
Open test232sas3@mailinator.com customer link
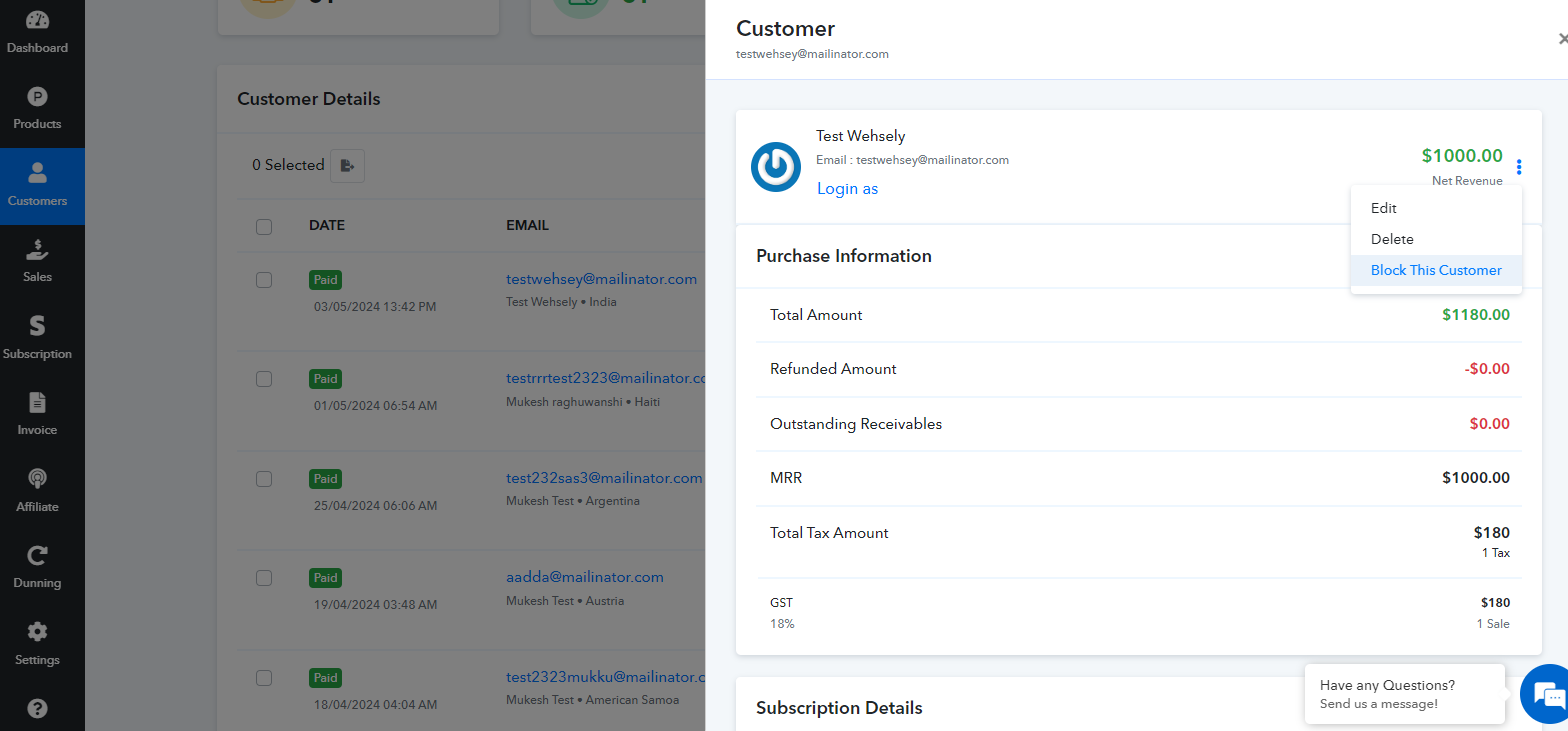[x=604, y=478]
